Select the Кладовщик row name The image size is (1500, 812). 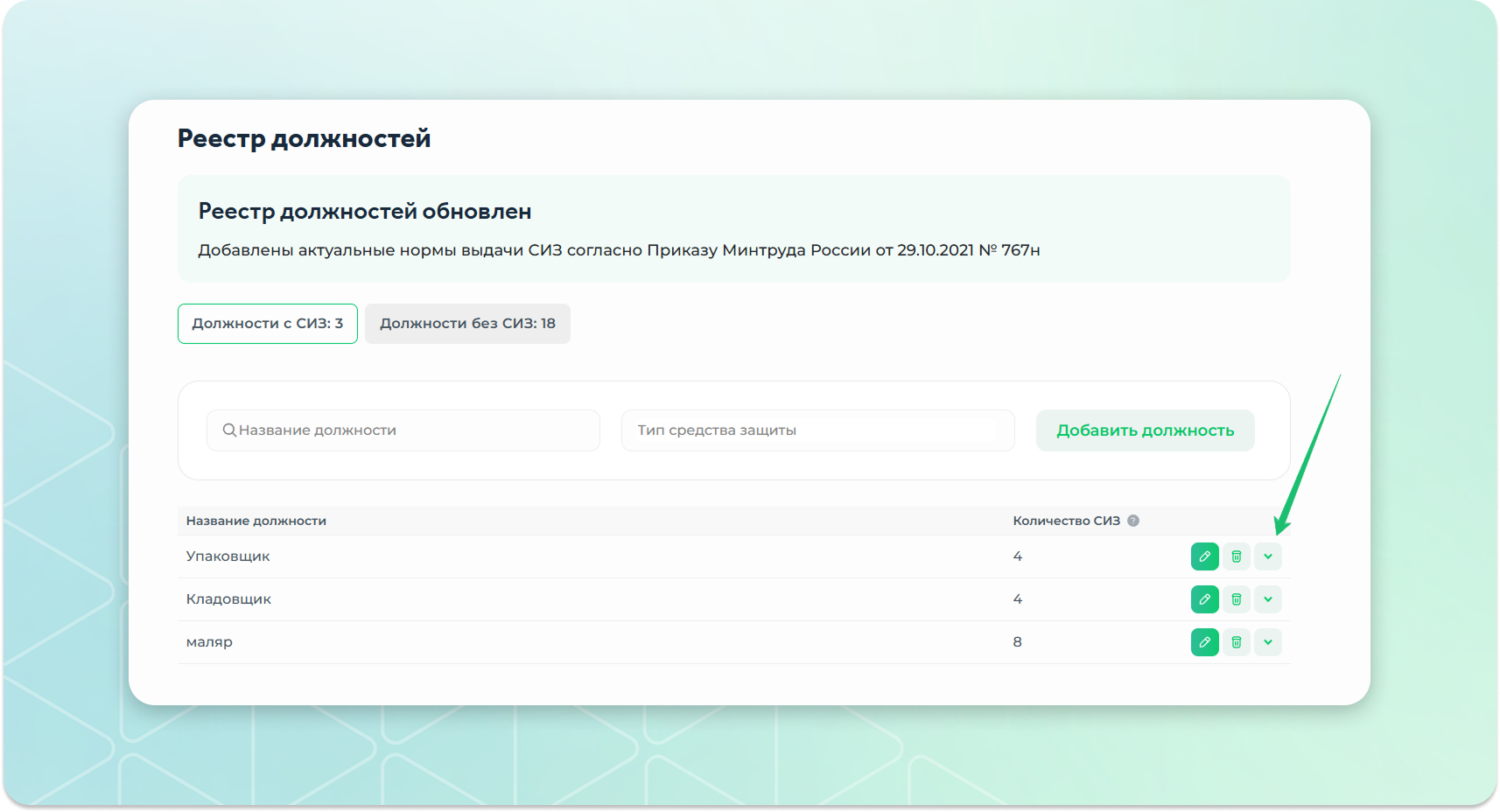pos(228,599)
